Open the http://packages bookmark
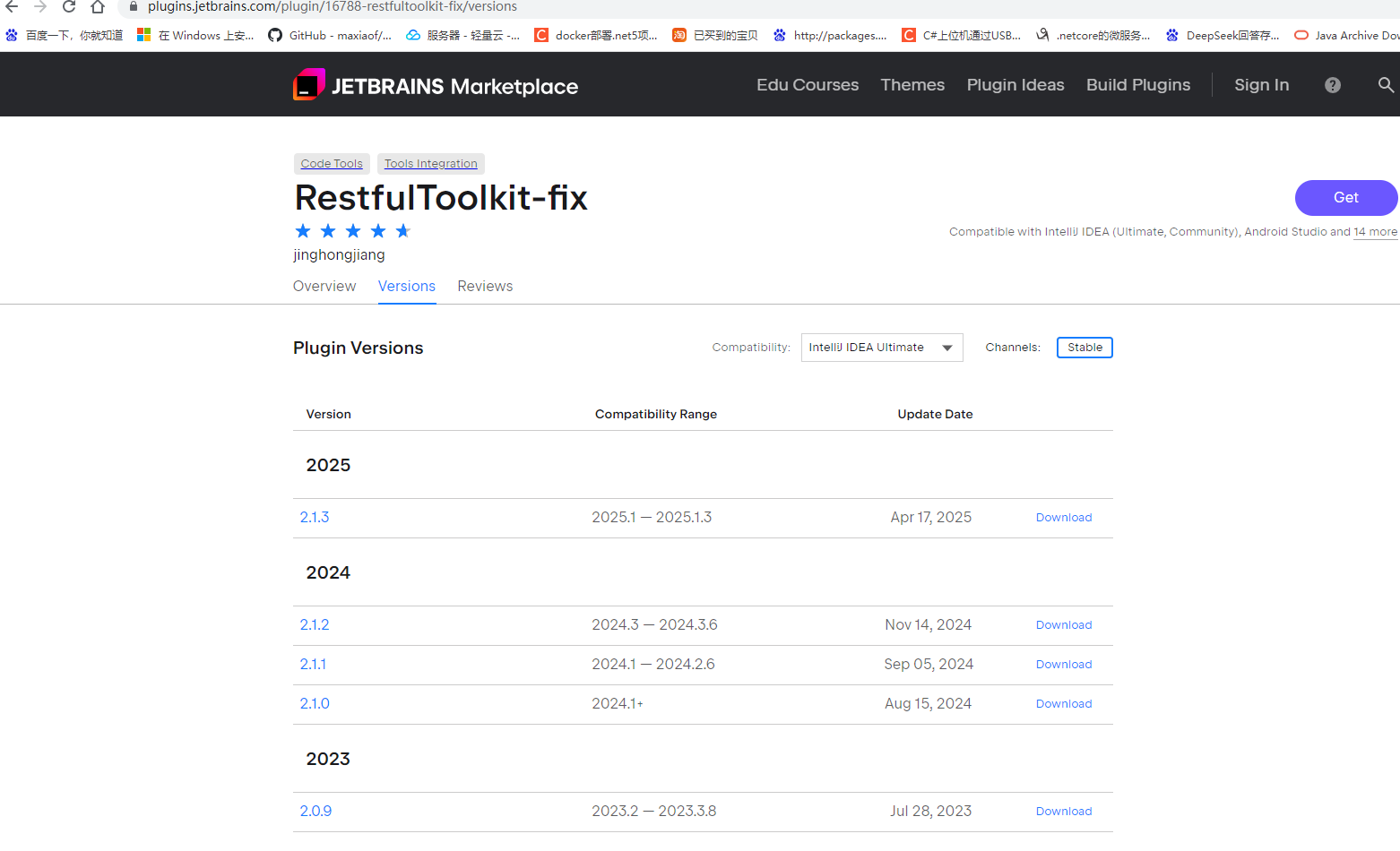 pyautogui.click(x=830, y=35)
